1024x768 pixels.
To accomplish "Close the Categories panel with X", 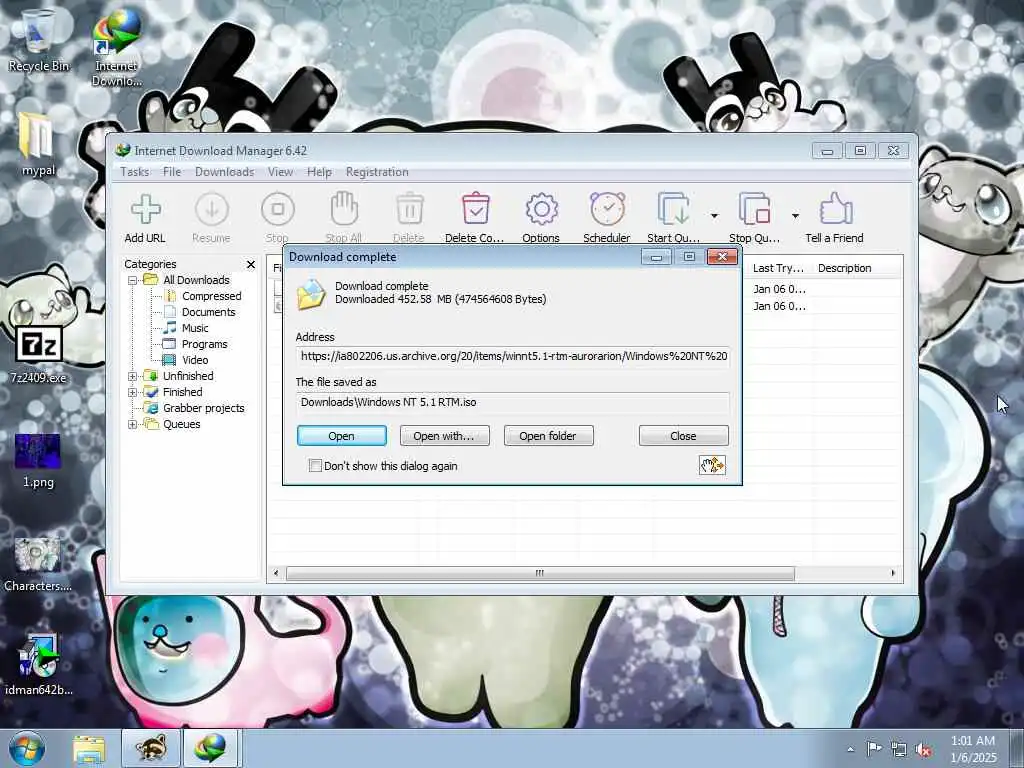I will (251, 264).
